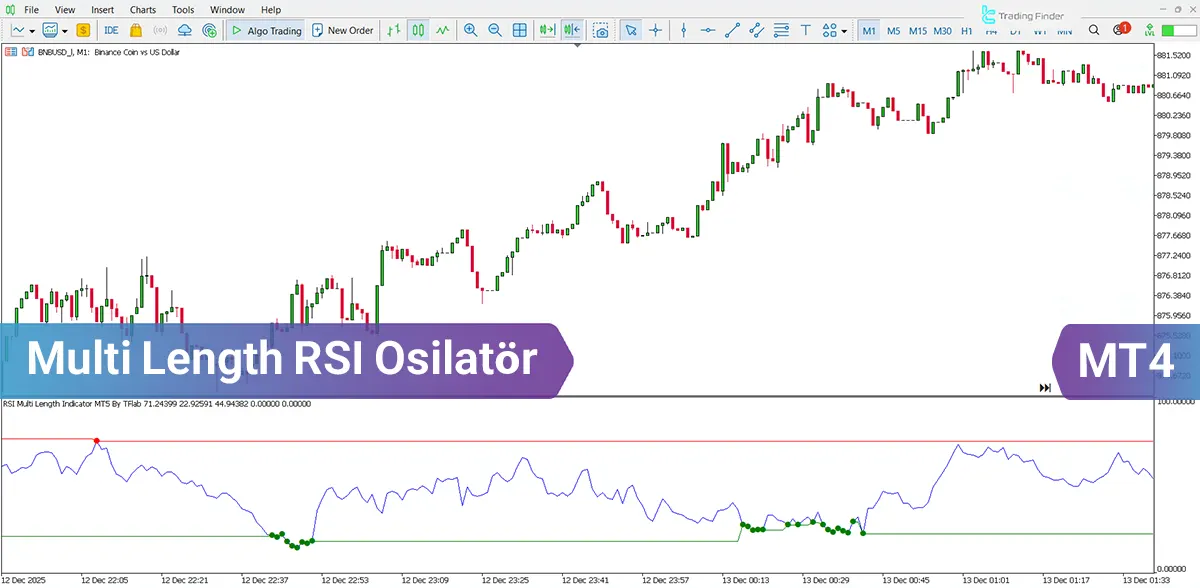Select the trendline drawing tool
The width and height of the screenshot is (1200, 588).
[x=731, y=30]
